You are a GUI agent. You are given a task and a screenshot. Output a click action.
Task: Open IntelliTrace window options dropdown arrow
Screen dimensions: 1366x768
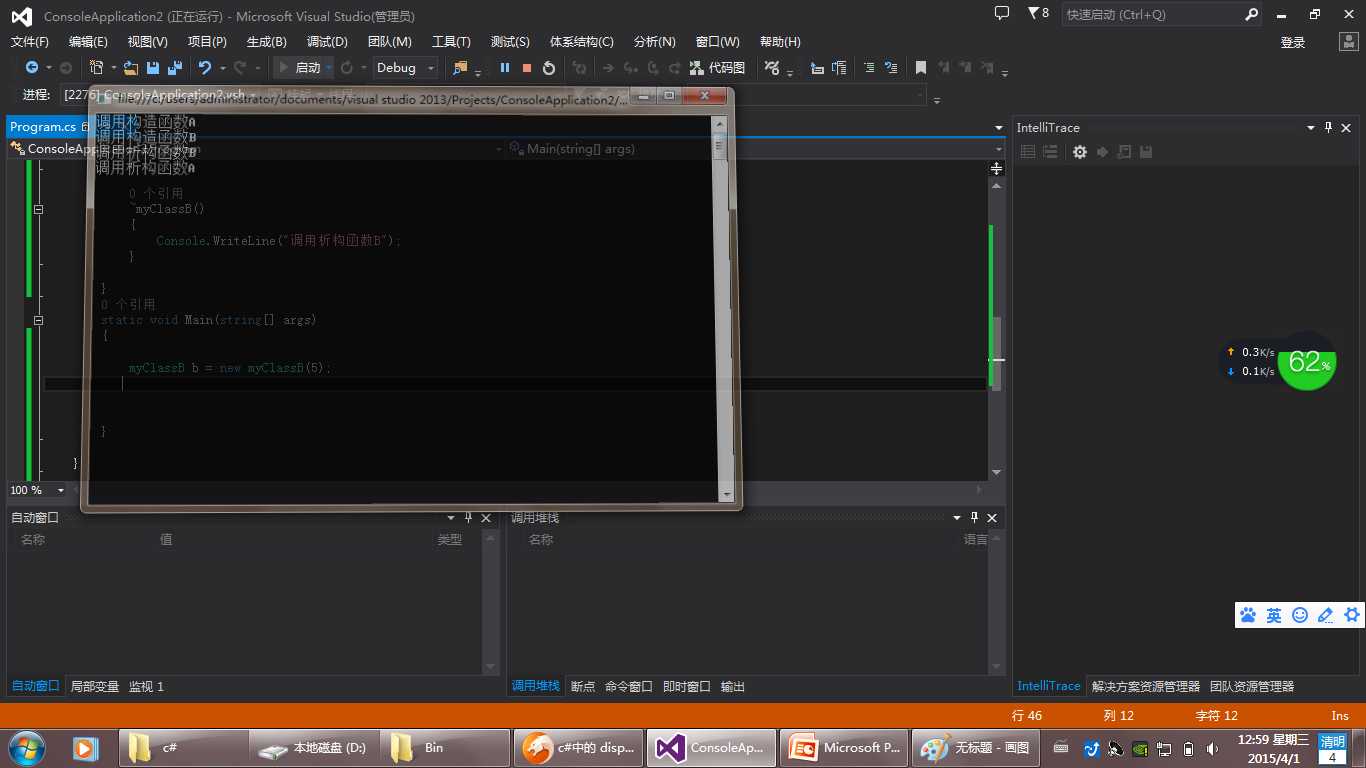[x=1311, y=127]
